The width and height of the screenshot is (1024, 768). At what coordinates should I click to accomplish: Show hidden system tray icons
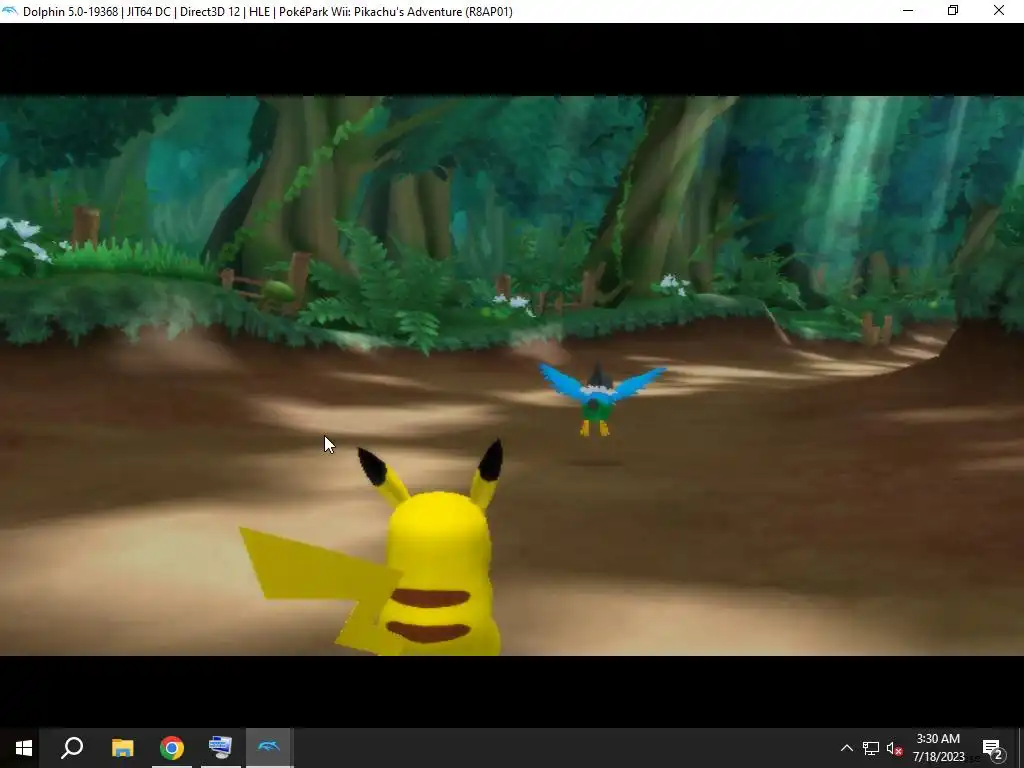[846, 748]
